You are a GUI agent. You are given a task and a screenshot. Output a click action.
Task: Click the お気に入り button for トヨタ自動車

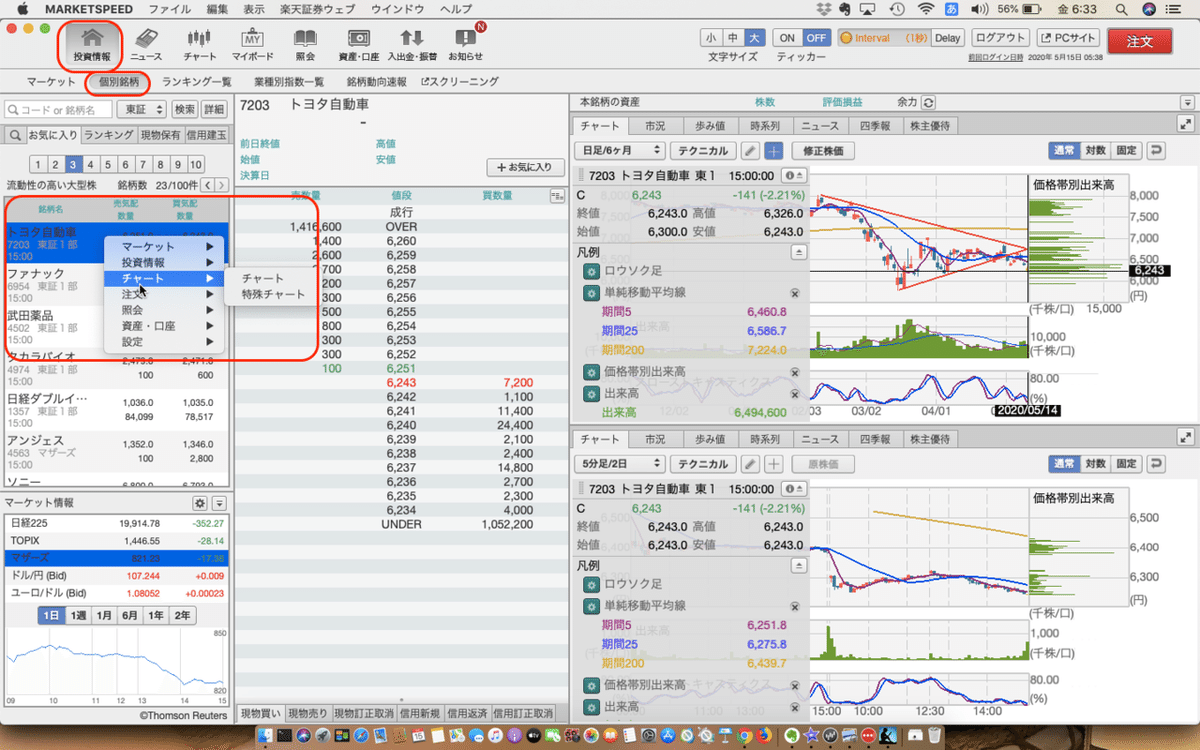tap(525, 167)
